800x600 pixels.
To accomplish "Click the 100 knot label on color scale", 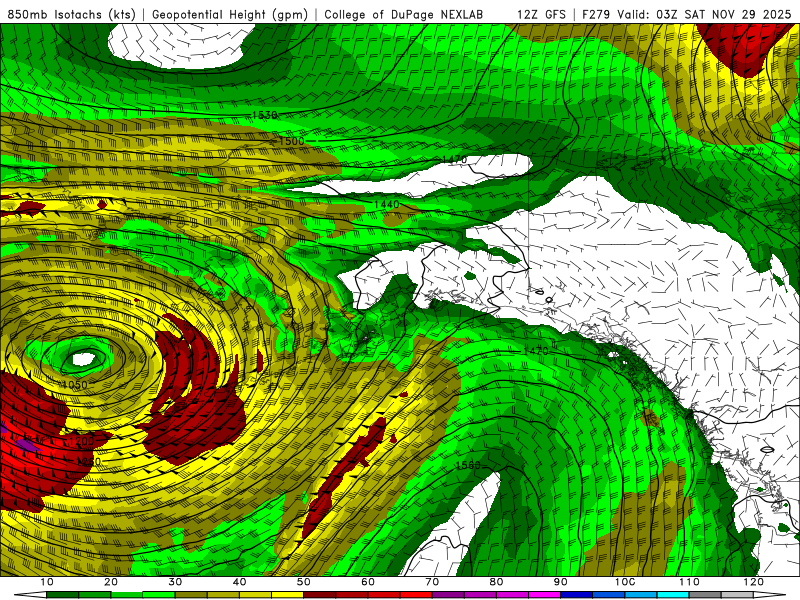I will [625, 582].
